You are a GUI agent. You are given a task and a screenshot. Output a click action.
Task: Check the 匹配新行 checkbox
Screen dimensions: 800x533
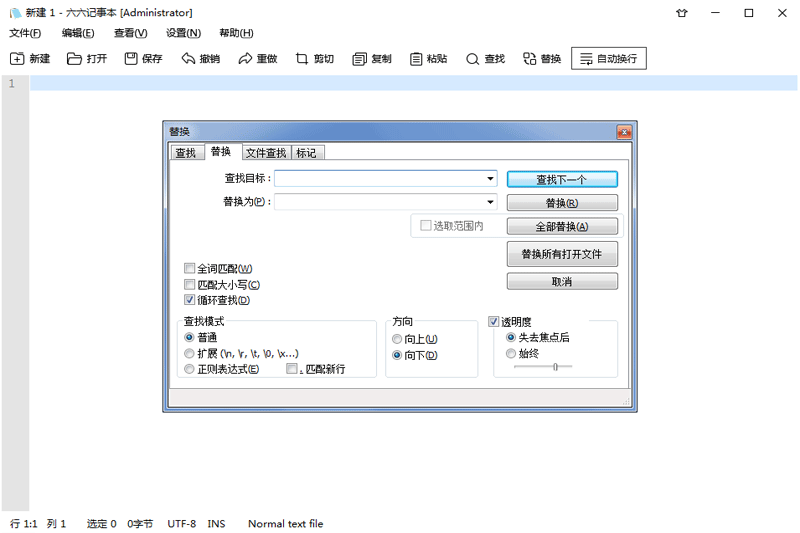tap(292, 368)
